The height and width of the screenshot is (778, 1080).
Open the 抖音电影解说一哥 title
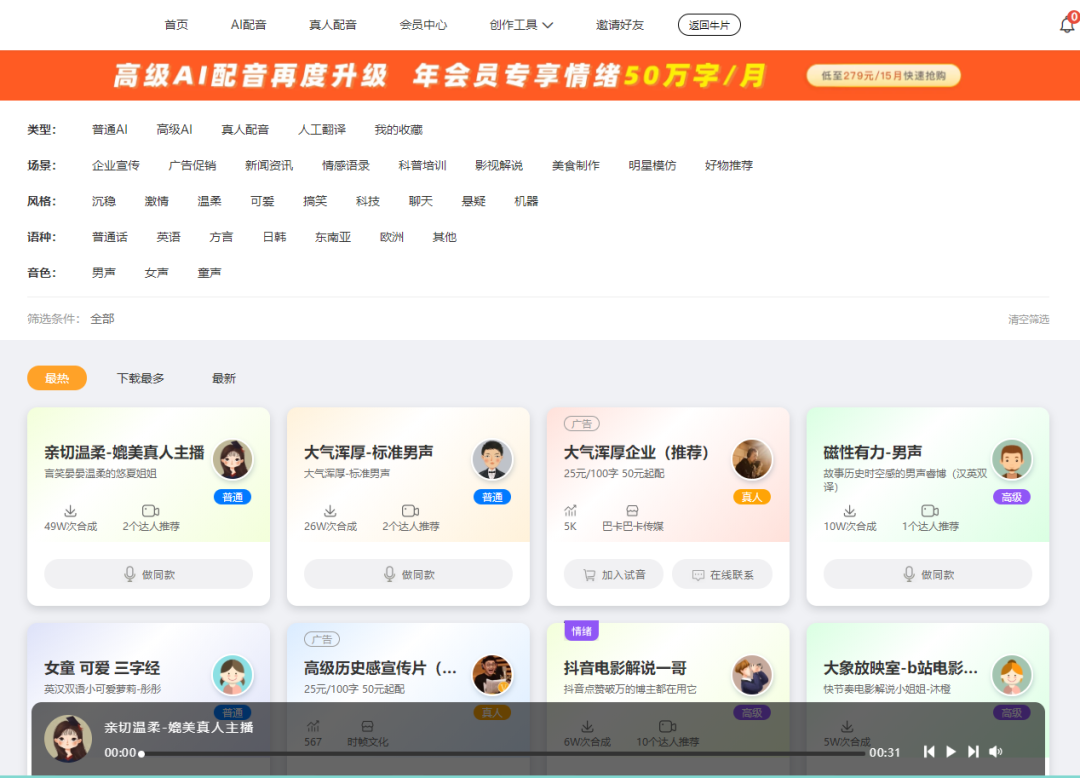[x=625, y=668]
